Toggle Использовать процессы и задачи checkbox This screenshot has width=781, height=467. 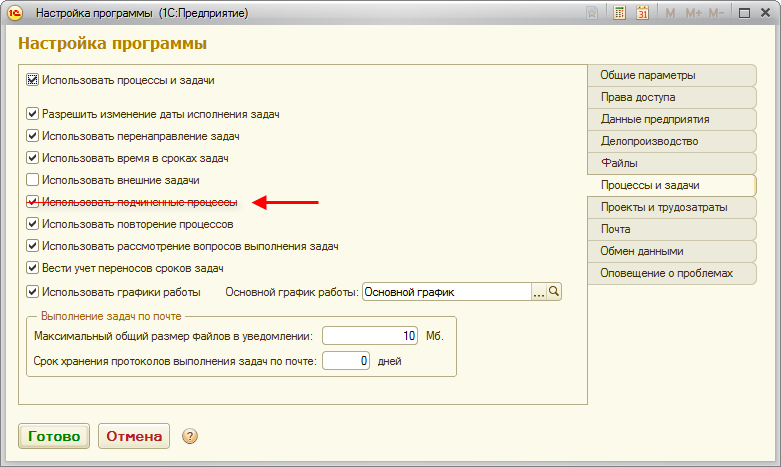coord(32,80)
